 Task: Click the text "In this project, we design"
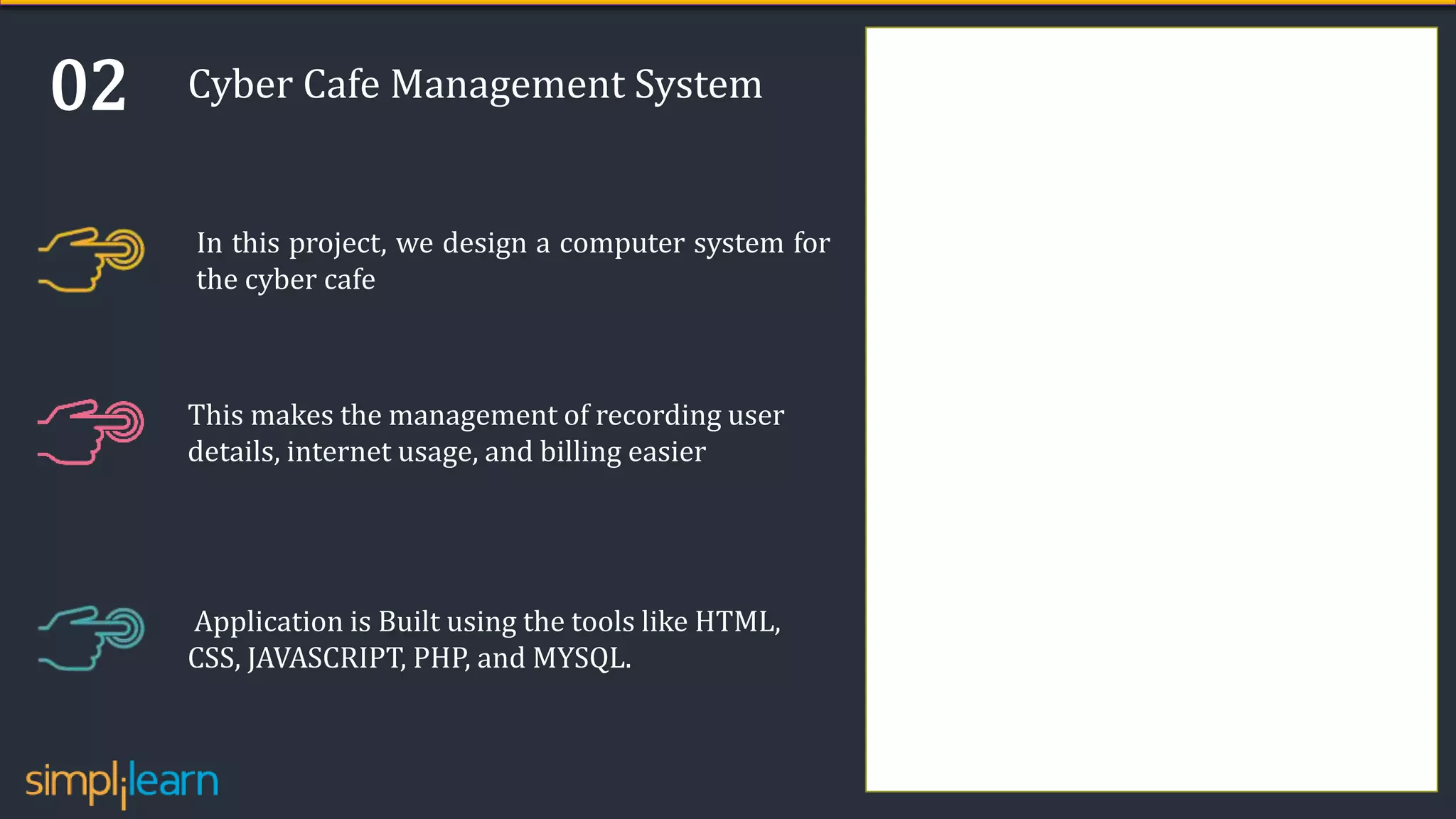point(362,243)
